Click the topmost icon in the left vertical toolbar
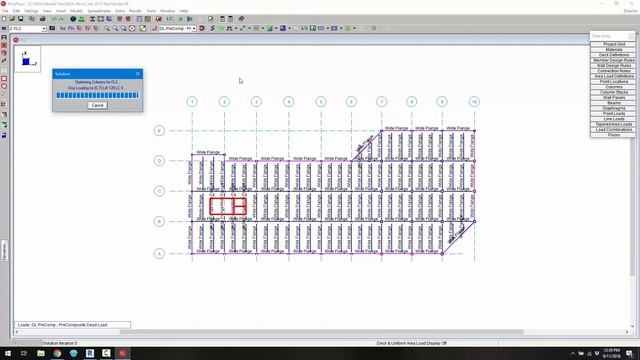The height and width of the screenshot is (360, 640). (x=4, y=38)
